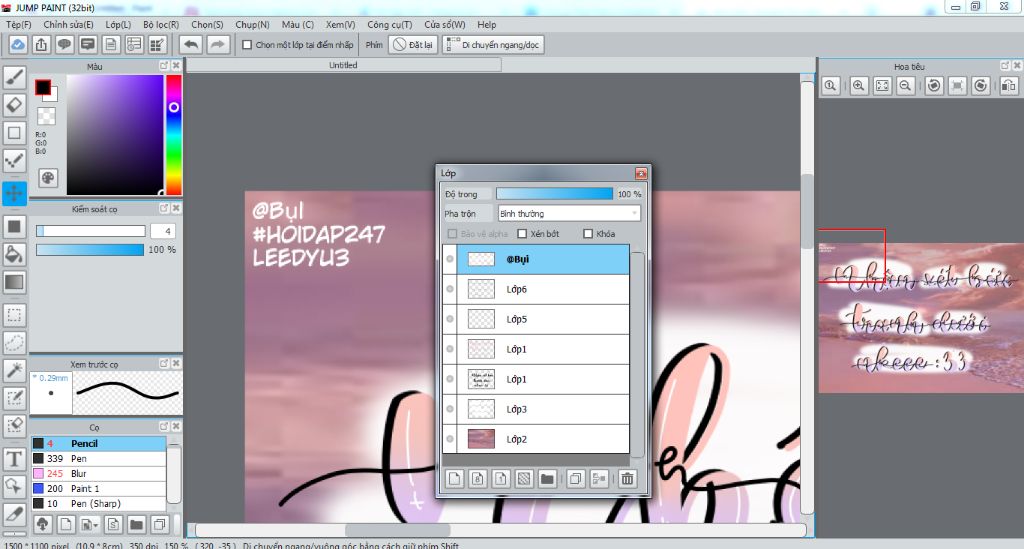The width and height of the screenshot is (1024, 549).
Task: Click the cloud save icon
Action: [x=18, y=44]
